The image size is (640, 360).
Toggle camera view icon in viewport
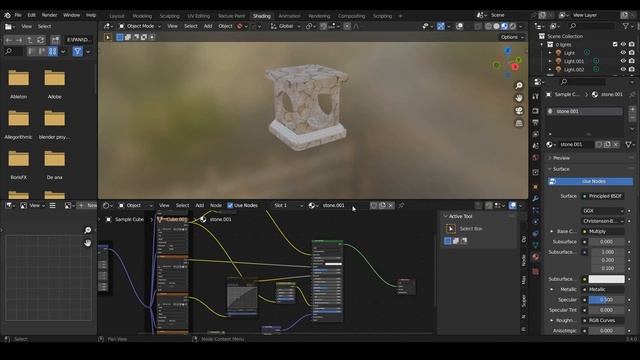519,111
